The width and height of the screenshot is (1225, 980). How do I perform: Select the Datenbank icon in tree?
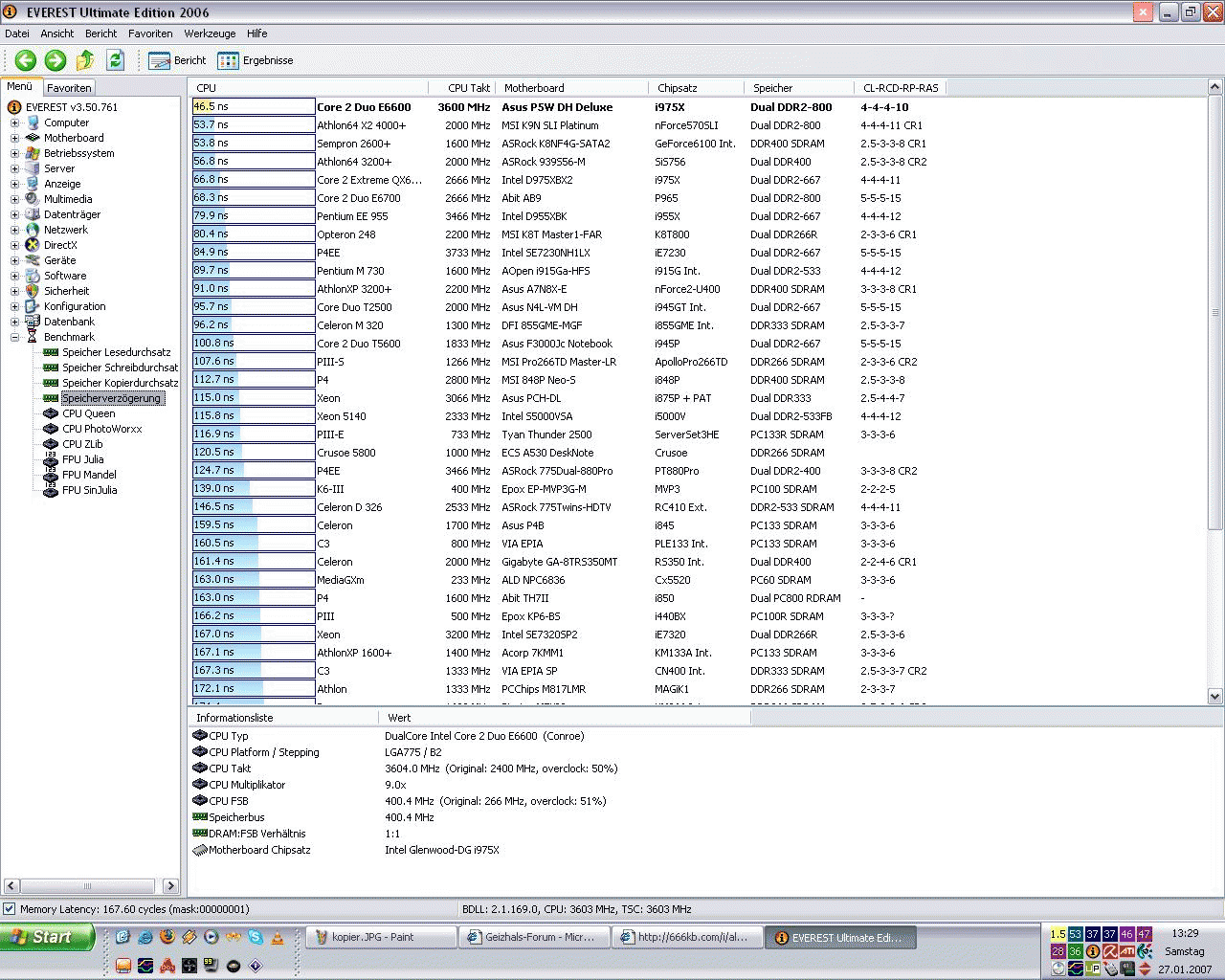coord(33,322)
